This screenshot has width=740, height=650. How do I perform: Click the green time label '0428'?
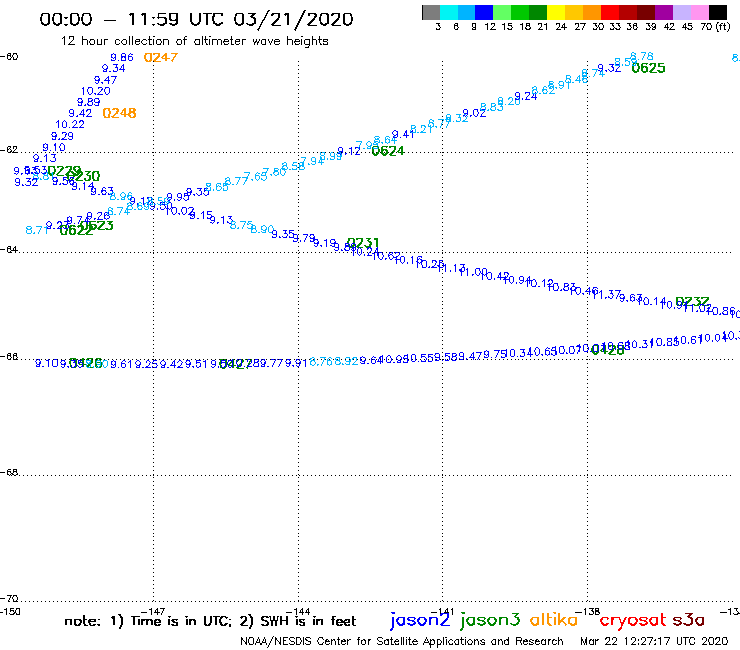607,350
